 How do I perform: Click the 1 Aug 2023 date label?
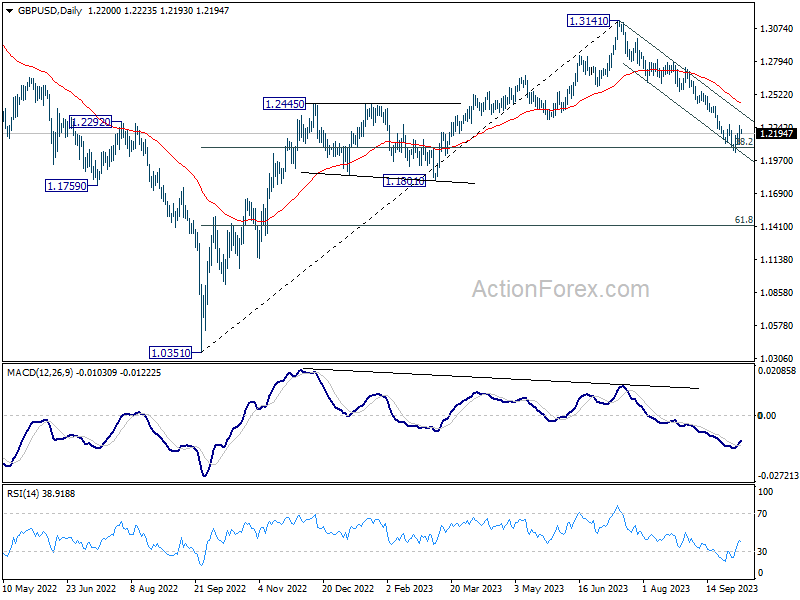tap(666, 589)
